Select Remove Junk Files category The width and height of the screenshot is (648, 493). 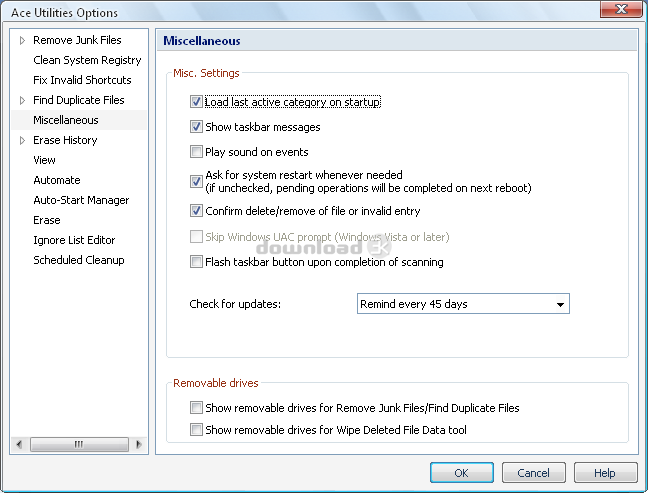coord(77,40)
